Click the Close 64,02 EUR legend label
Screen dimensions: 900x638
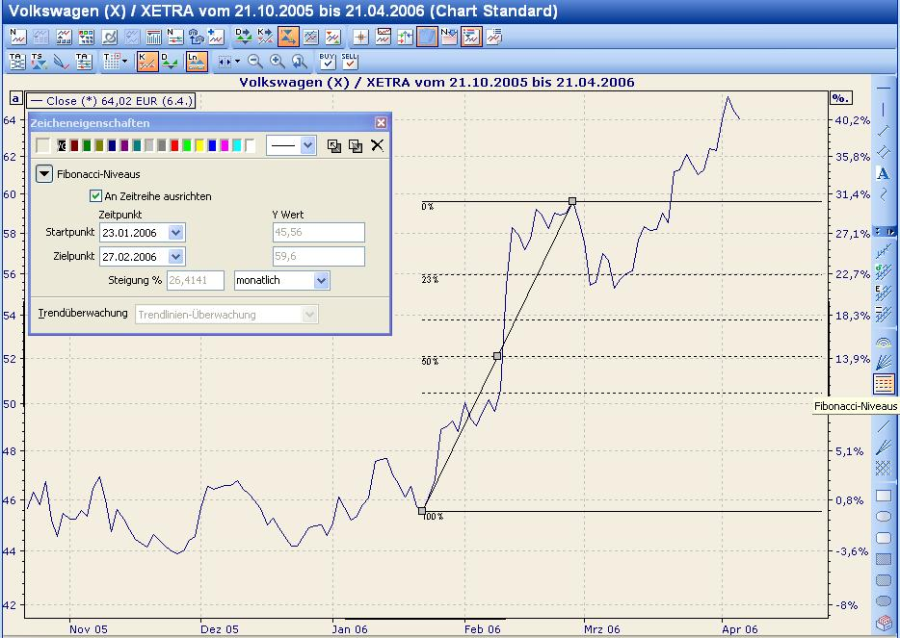click(110, 101)
